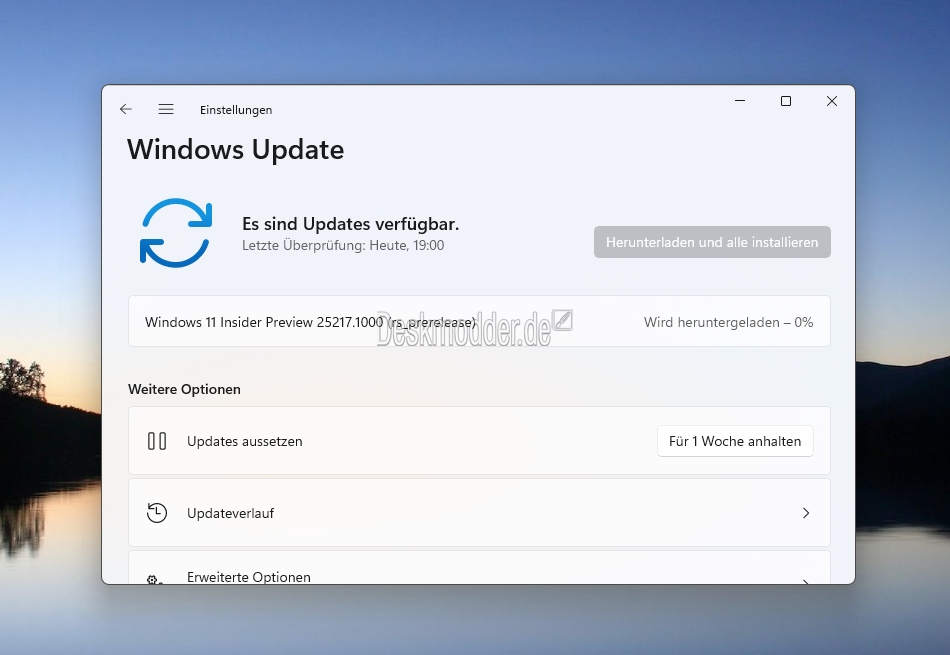
Task: Open the Updateverlauf row
Action: (479, 513)
